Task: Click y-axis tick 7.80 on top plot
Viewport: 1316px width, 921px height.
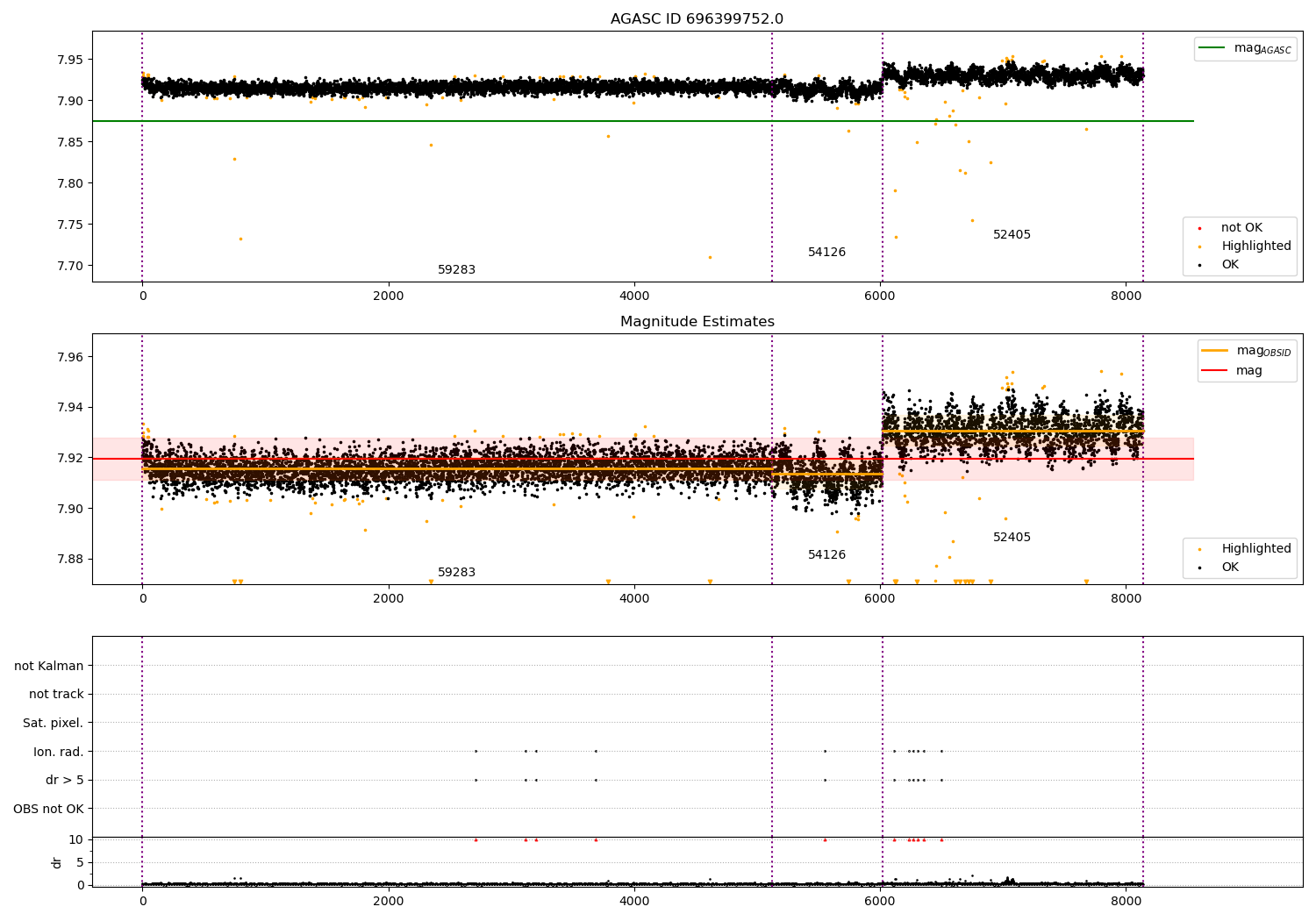Action: pos(68,184)
